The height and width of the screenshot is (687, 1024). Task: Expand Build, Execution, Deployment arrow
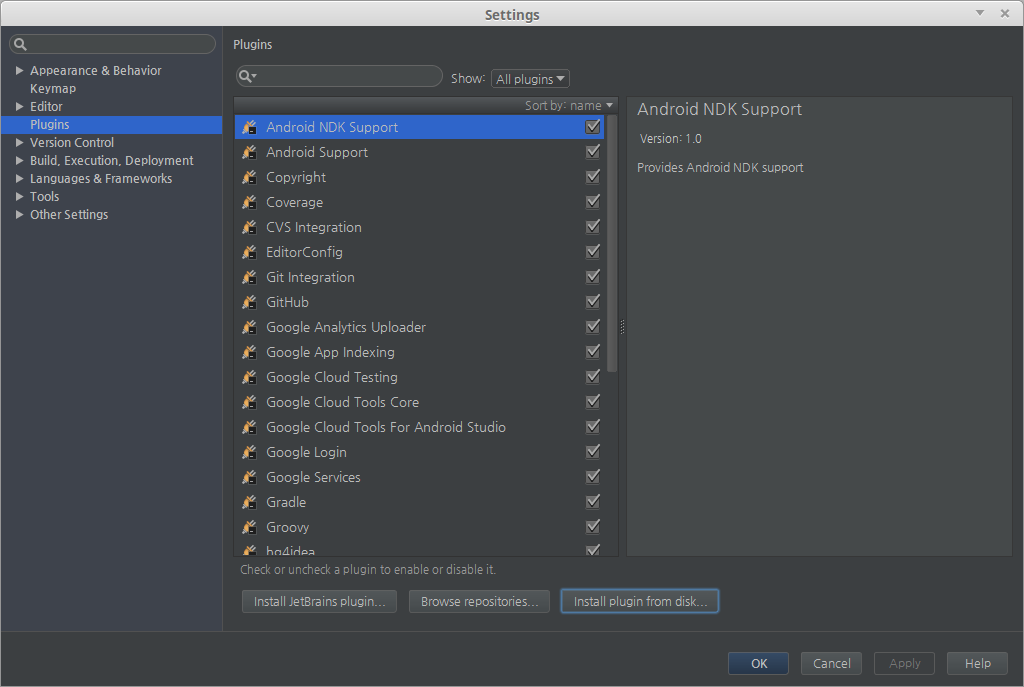click(x=20, y=160)
